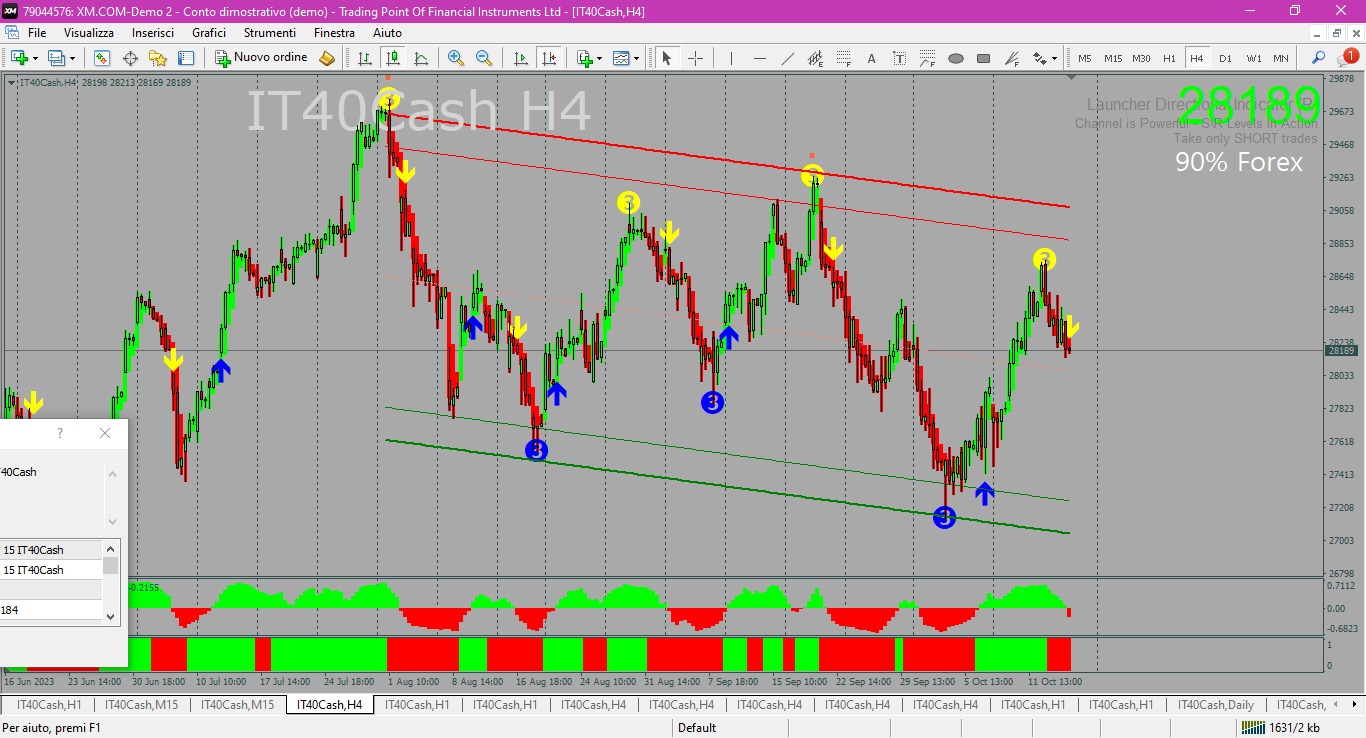This screenshot has height=738, width=1366.
Task: Select the Text (A) tool
Action: 871,58
